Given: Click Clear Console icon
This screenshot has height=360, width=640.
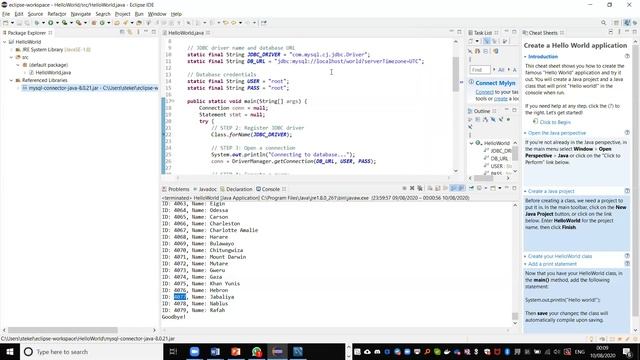Looking at the screenshot, I should click(430, 188).
